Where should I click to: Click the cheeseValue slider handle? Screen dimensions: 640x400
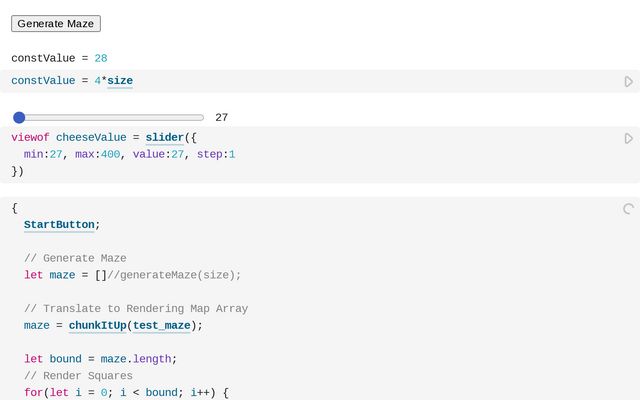19,117
